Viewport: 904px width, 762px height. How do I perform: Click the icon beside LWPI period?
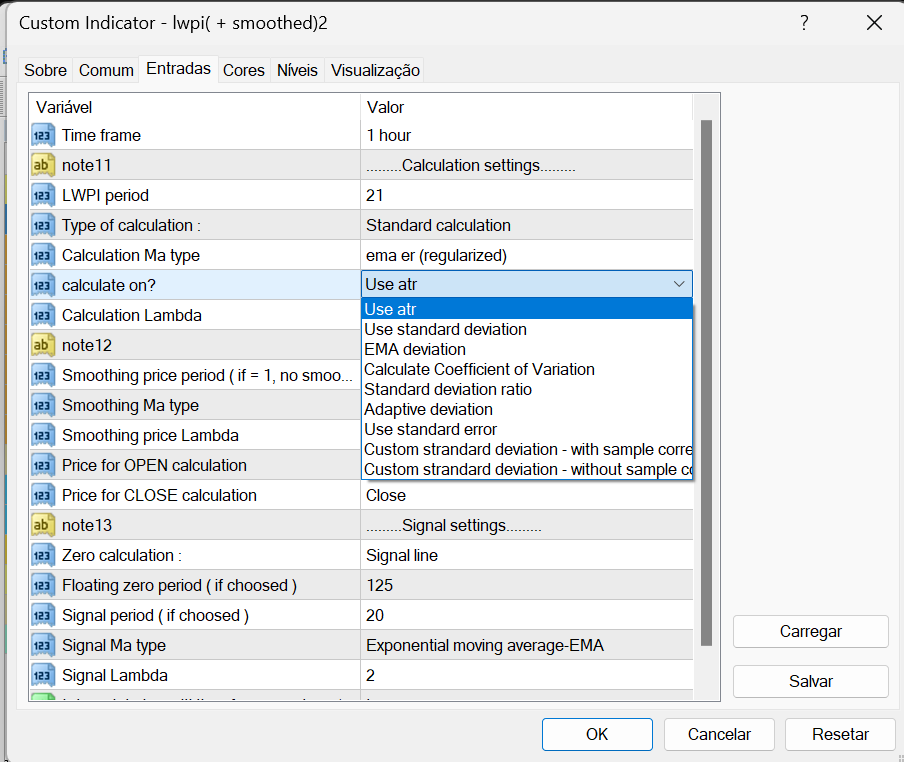click(x=43, y=195)
